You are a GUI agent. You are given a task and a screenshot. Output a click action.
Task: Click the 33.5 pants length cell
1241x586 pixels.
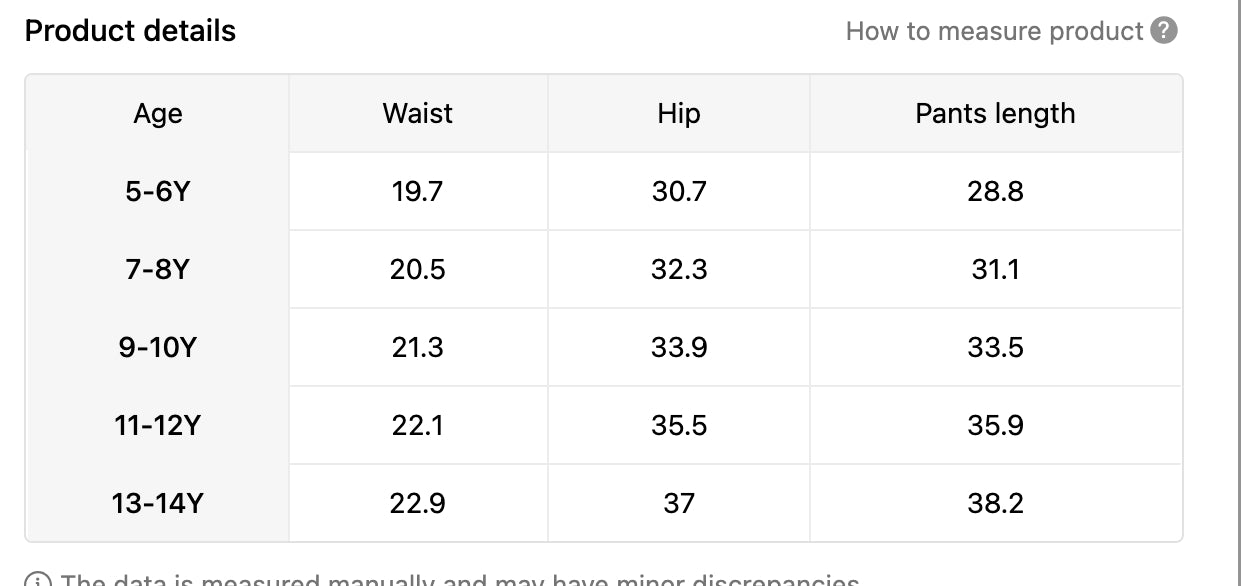point(995,347)
